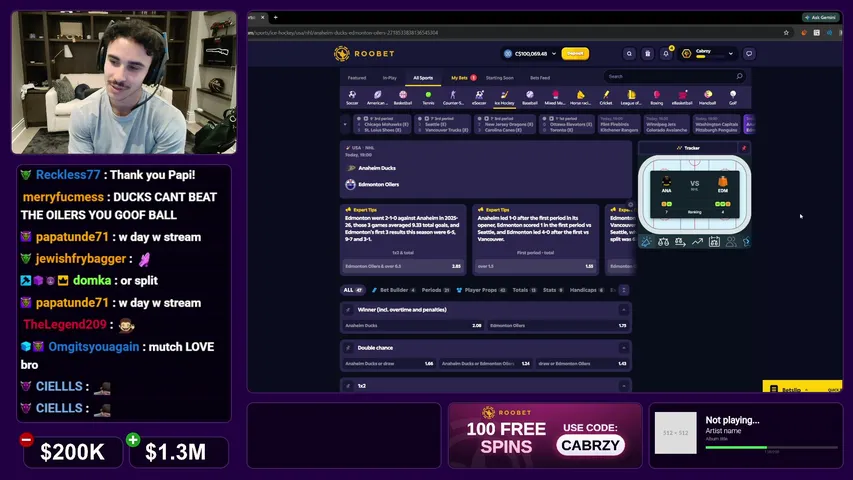
Task: Switch to the In-Play tab
Action: click(x=390, y=78)
